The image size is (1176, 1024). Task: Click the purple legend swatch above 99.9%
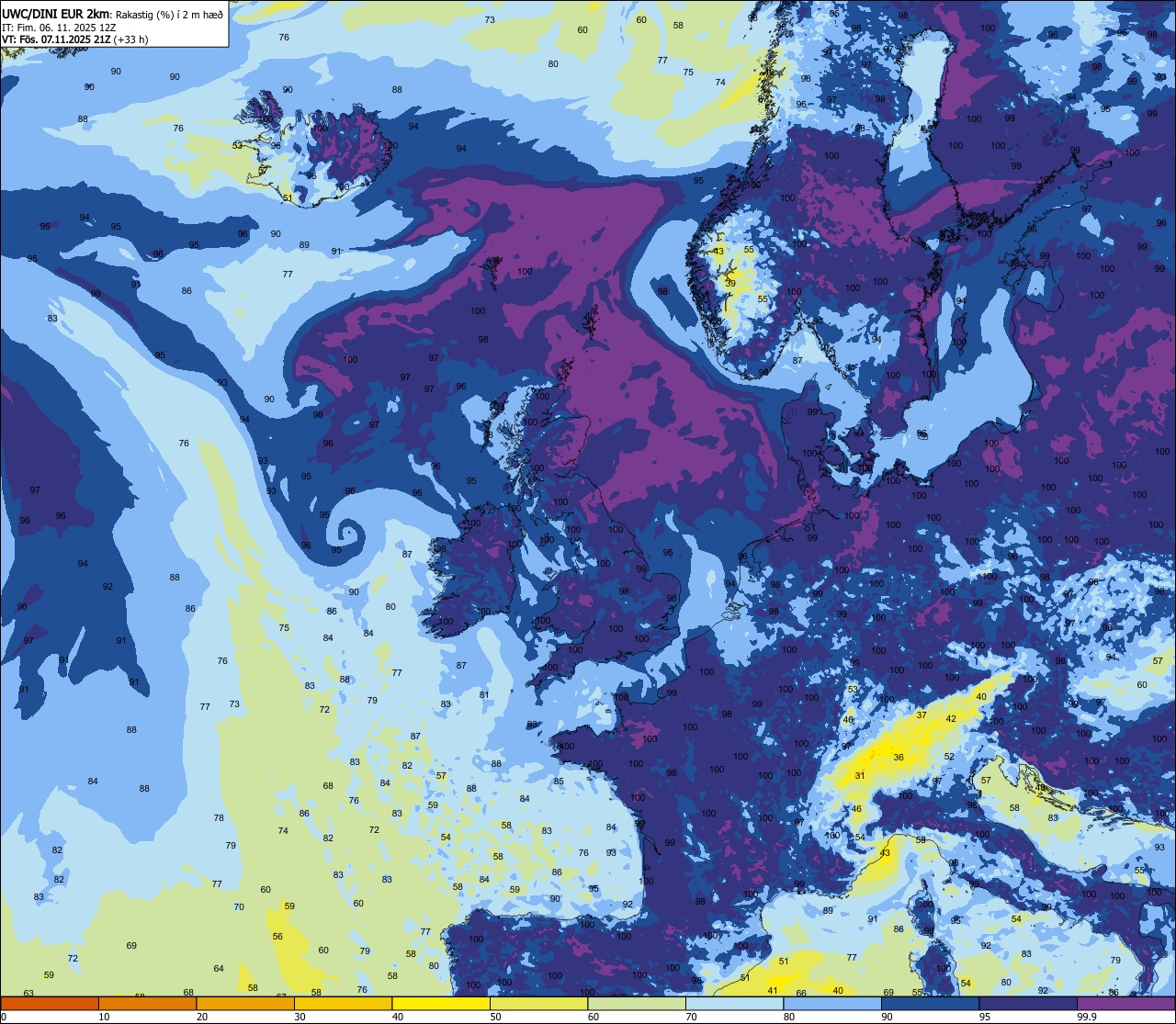pos(1125,1003)
